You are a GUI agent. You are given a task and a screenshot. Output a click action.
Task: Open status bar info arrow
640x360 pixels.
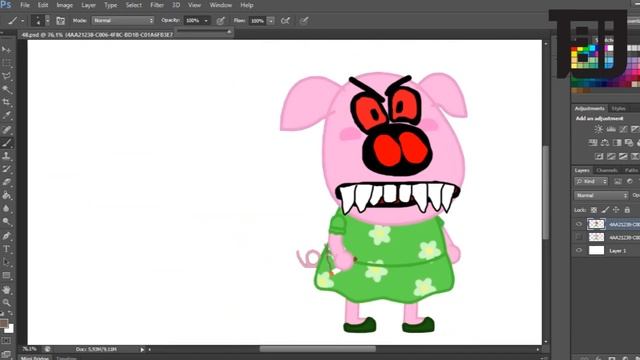pyautogui.click(x=142, y=349)
